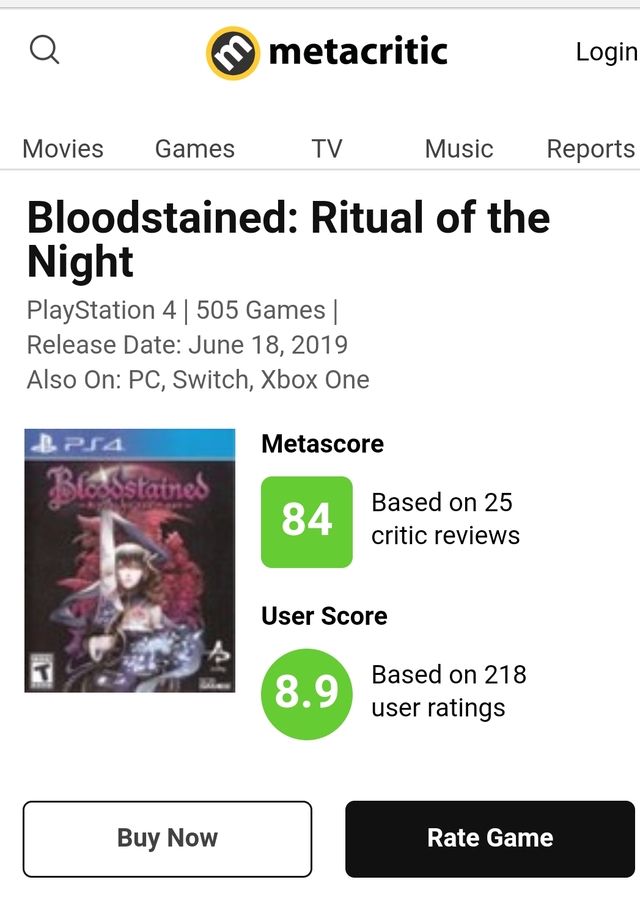Switch to the Games tab
This screenshot has height=907, width=640.
point(194,149)
